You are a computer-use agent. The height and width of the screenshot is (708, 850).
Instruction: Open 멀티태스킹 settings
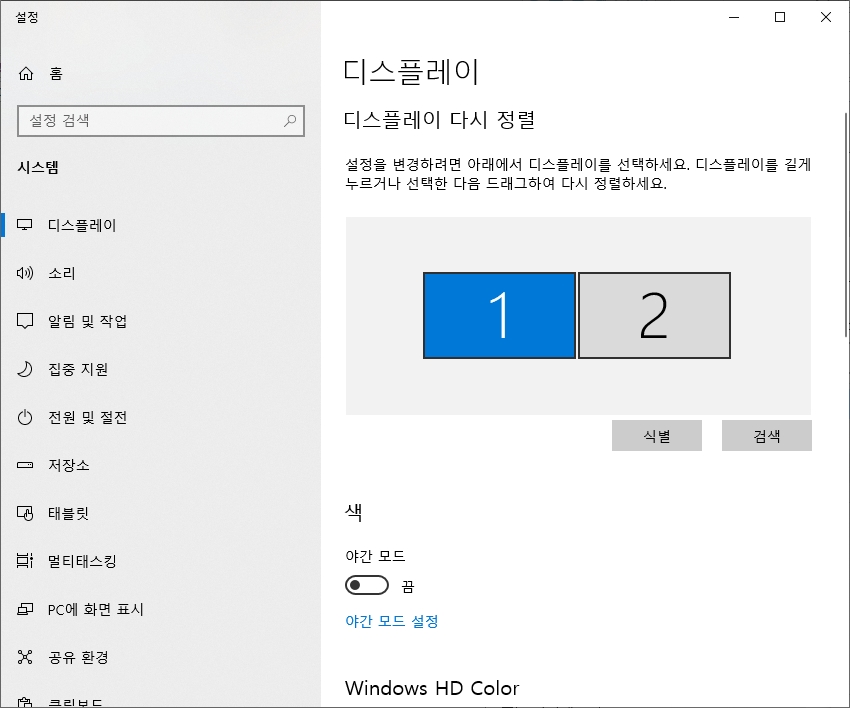(x=160, y=561)
